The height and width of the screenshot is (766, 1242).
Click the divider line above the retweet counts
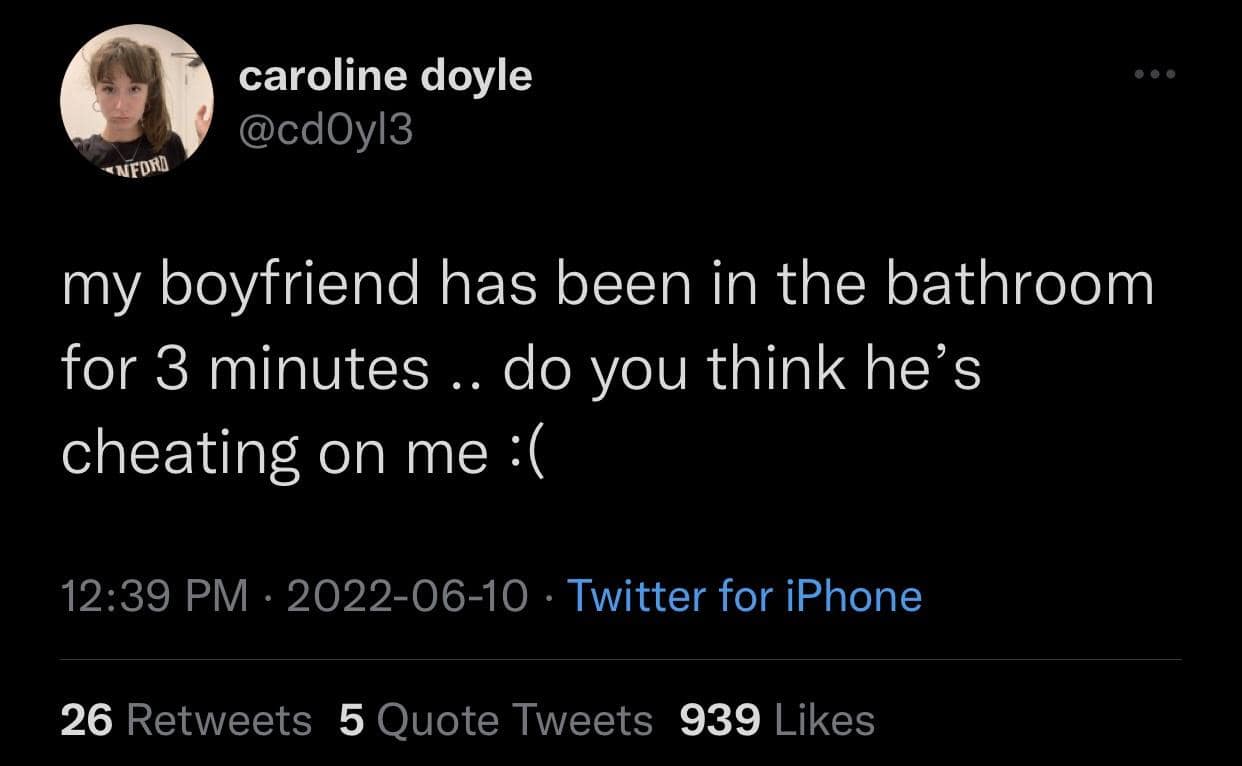point(620,660)
